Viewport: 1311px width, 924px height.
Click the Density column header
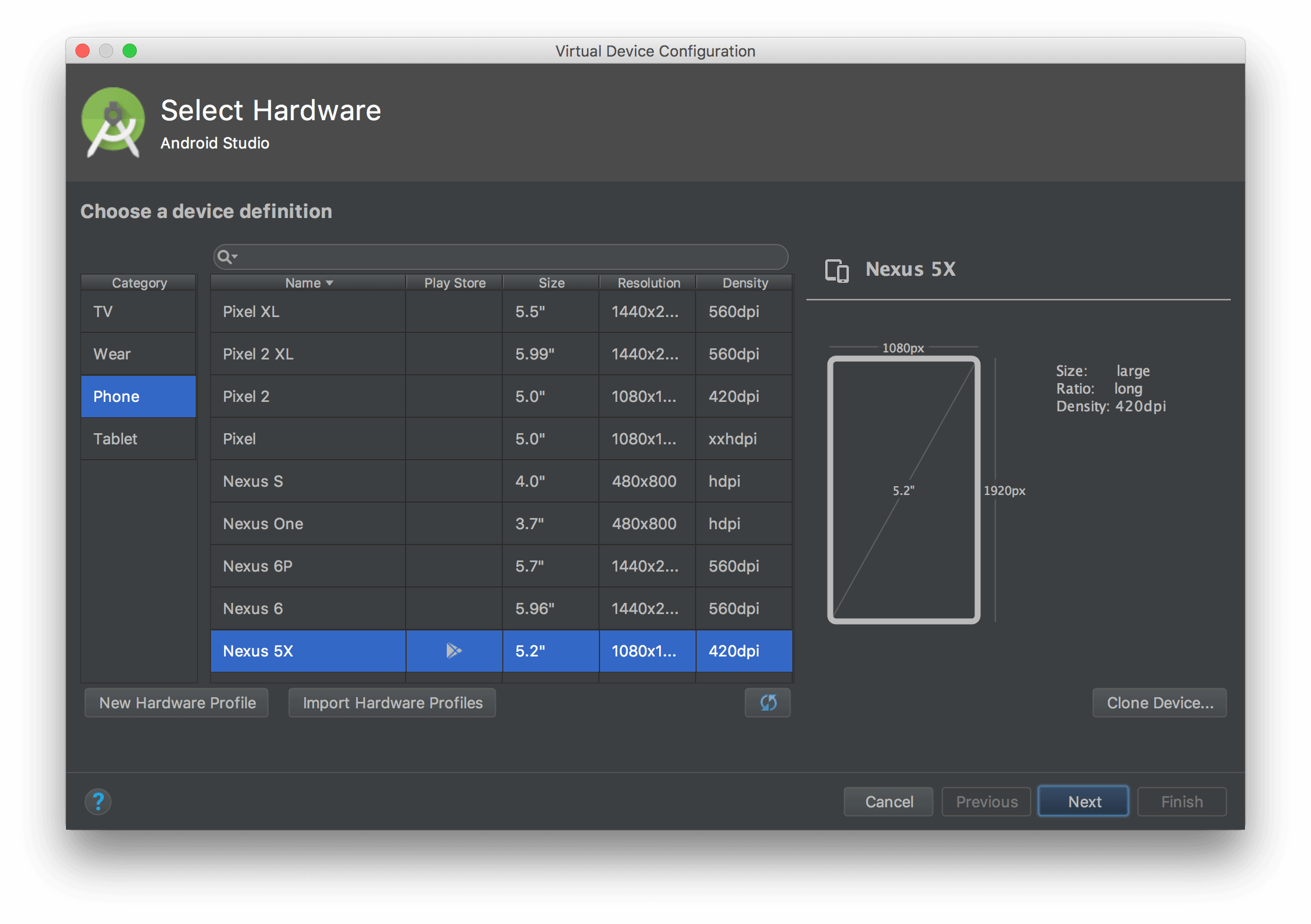tap(745, 283)
